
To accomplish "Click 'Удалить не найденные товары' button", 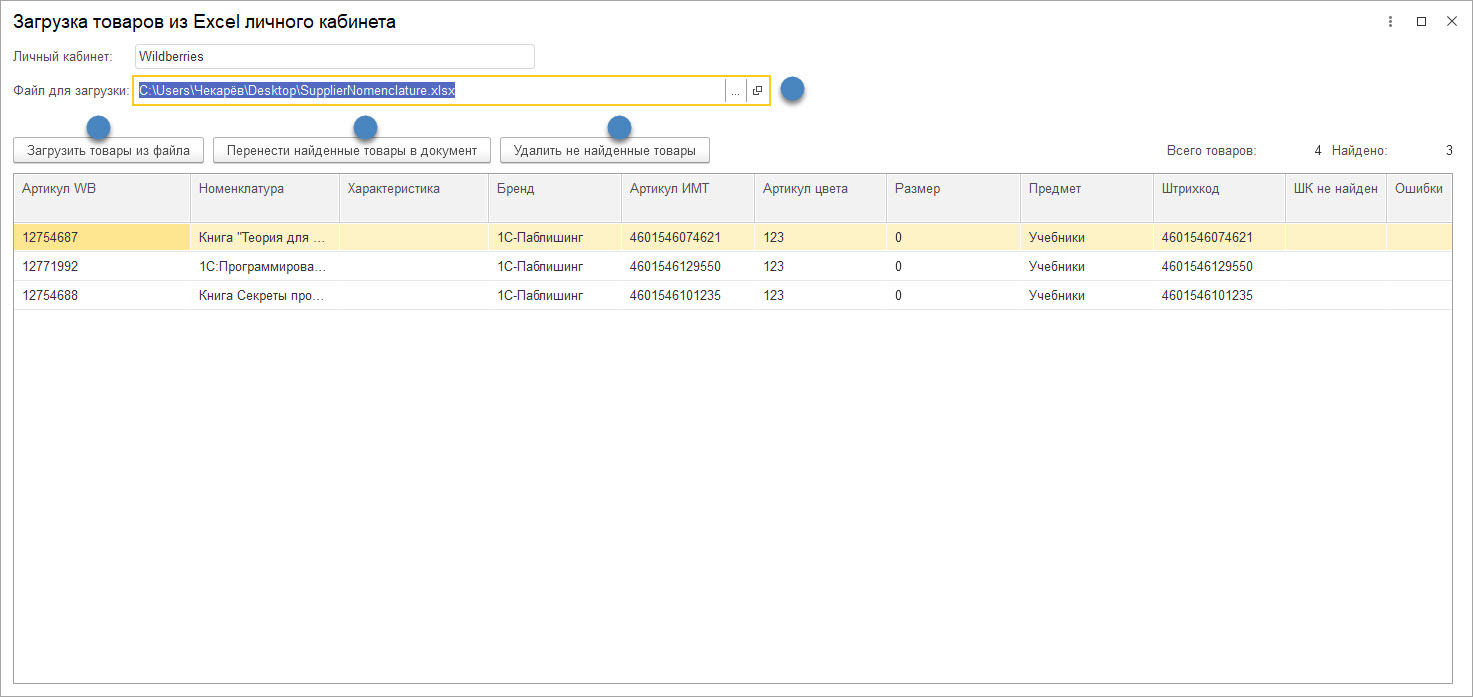I will coord(604,151).
